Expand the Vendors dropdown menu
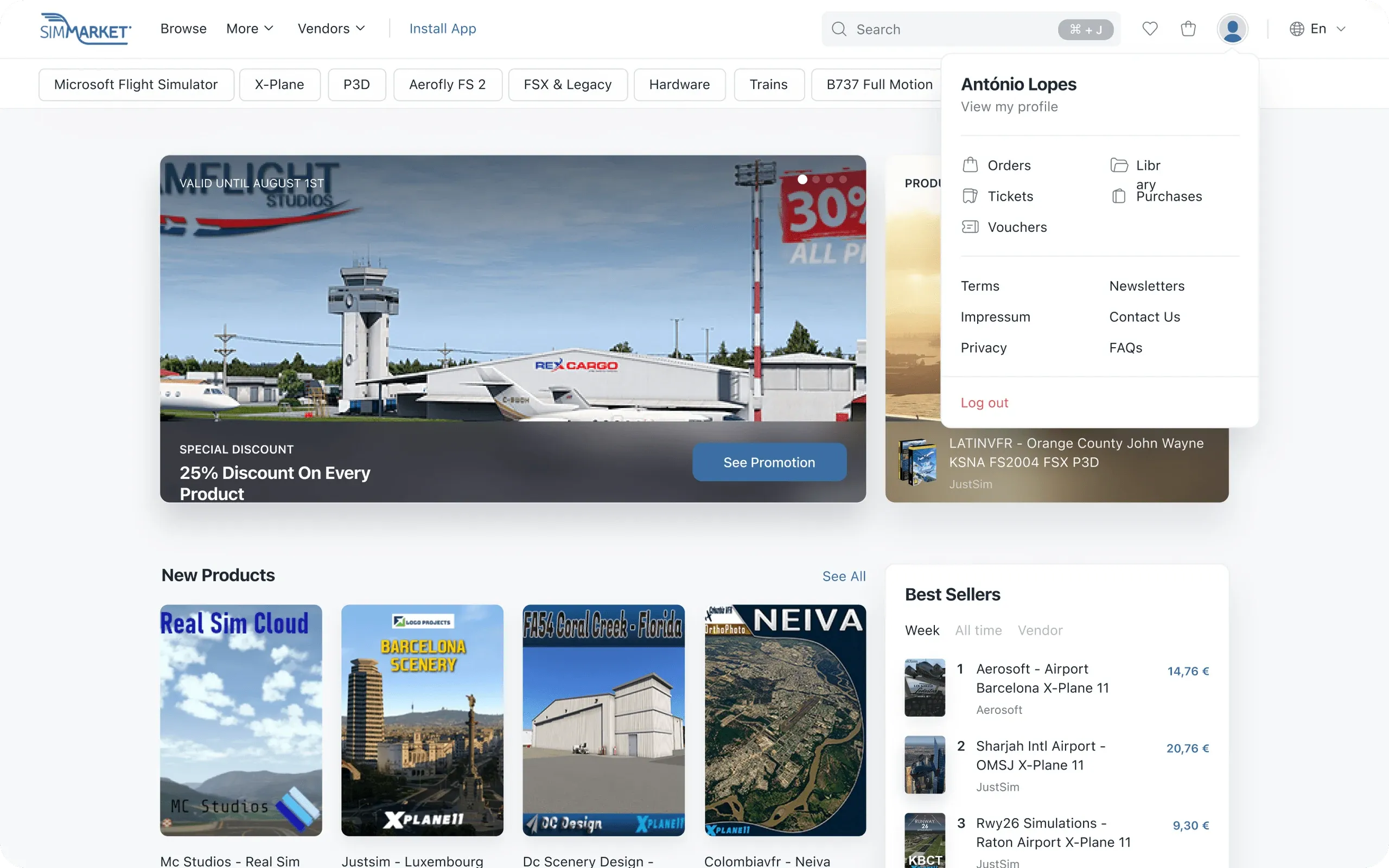Image resolution: width=1389 pixels, height=868 pixels. tap(332, 29)
